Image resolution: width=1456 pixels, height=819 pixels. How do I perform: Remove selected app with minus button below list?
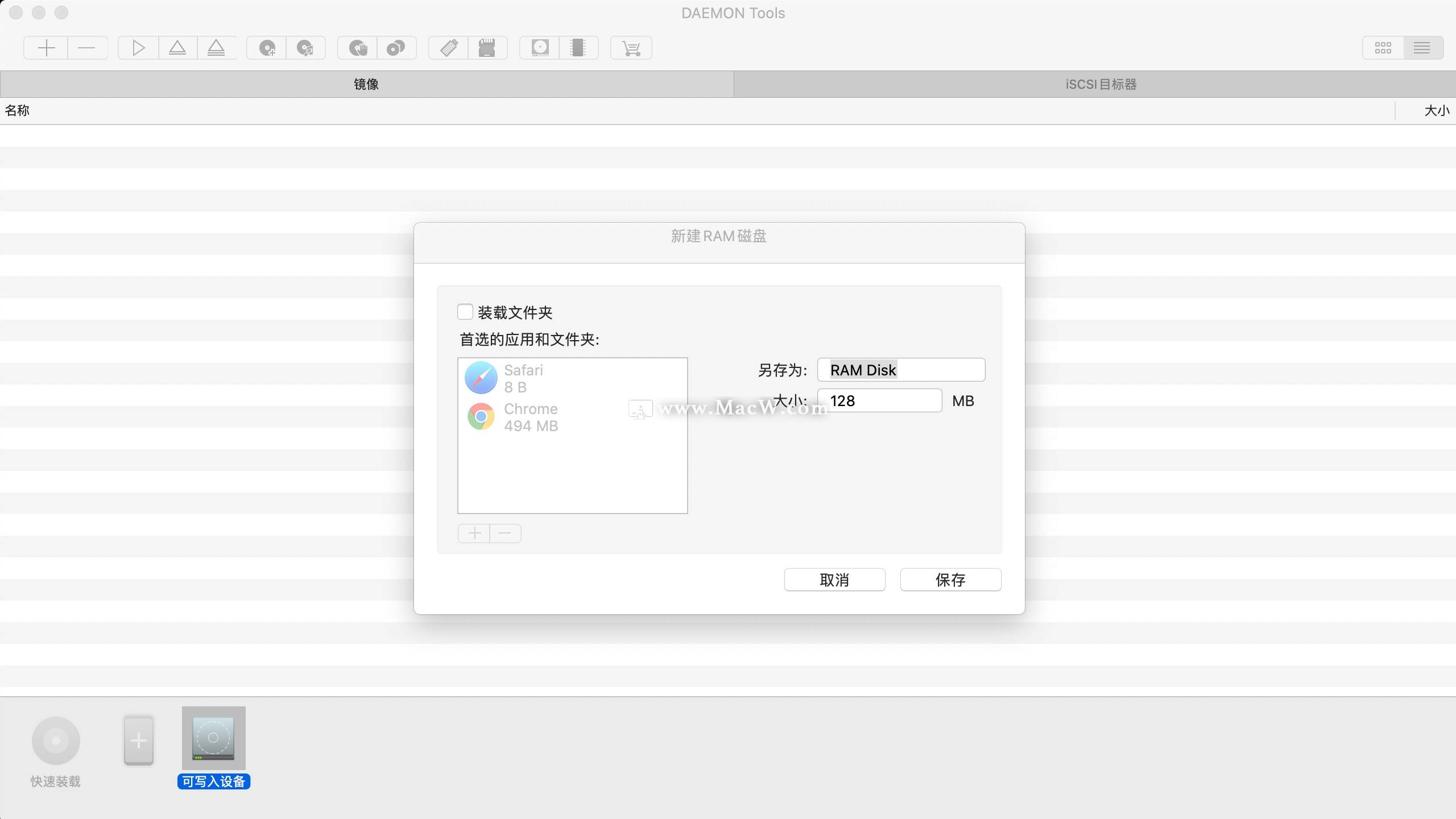(504, 533)
